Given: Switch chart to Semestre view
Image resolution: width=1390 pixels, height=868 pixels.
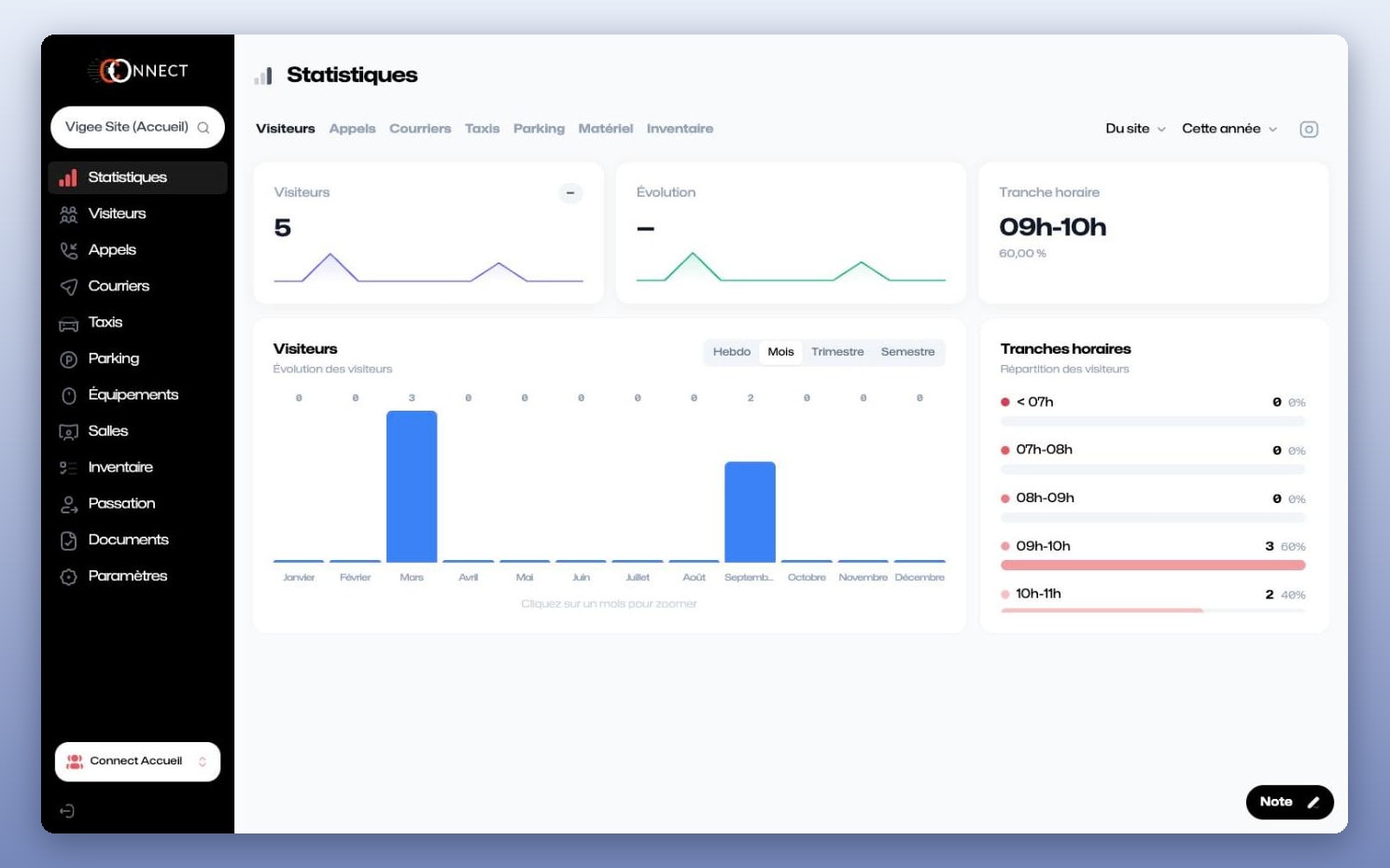Looking at the screenshot, I should tap(907, 352).
